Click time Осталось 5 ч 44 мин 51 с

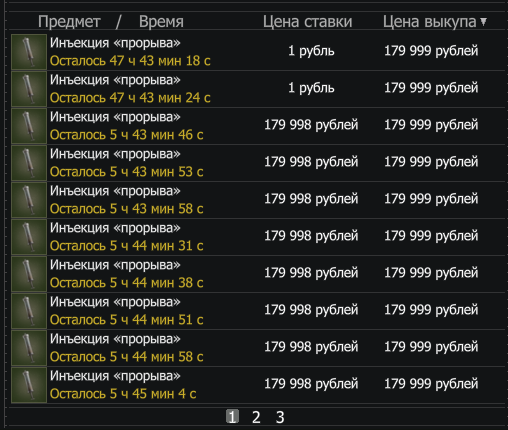tap(126, 320)
